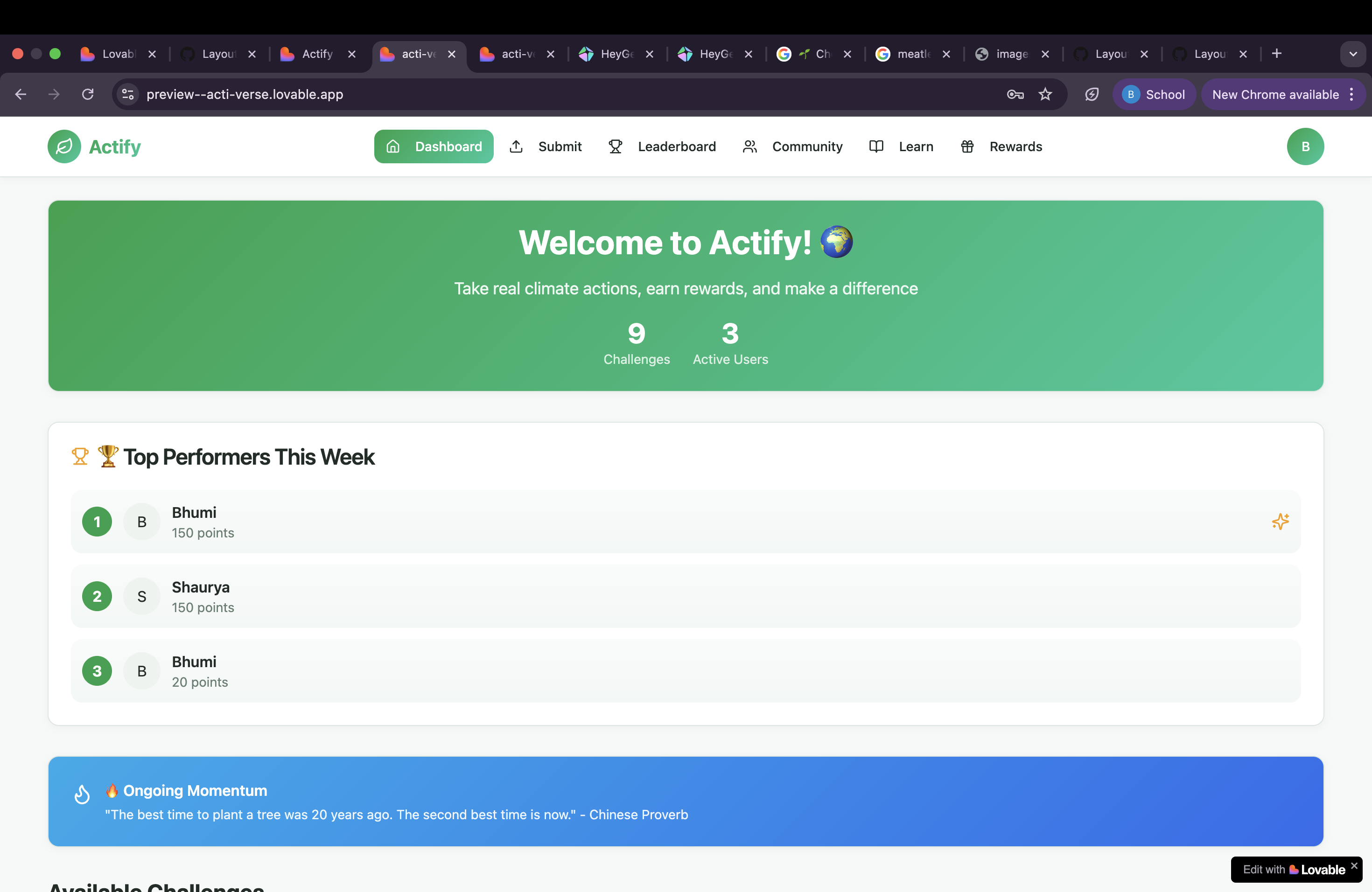Select rank 1 Bhumi 150 points row
The height and width of the screenshot is (892, 1372).
(686, 522)
